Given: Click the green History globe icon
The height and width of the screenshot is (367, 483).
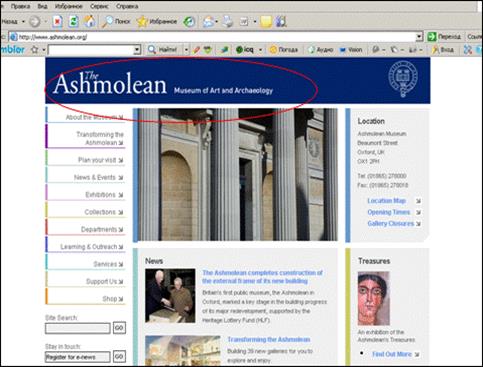Looking at the screenshot, I should tap(189, 22).
